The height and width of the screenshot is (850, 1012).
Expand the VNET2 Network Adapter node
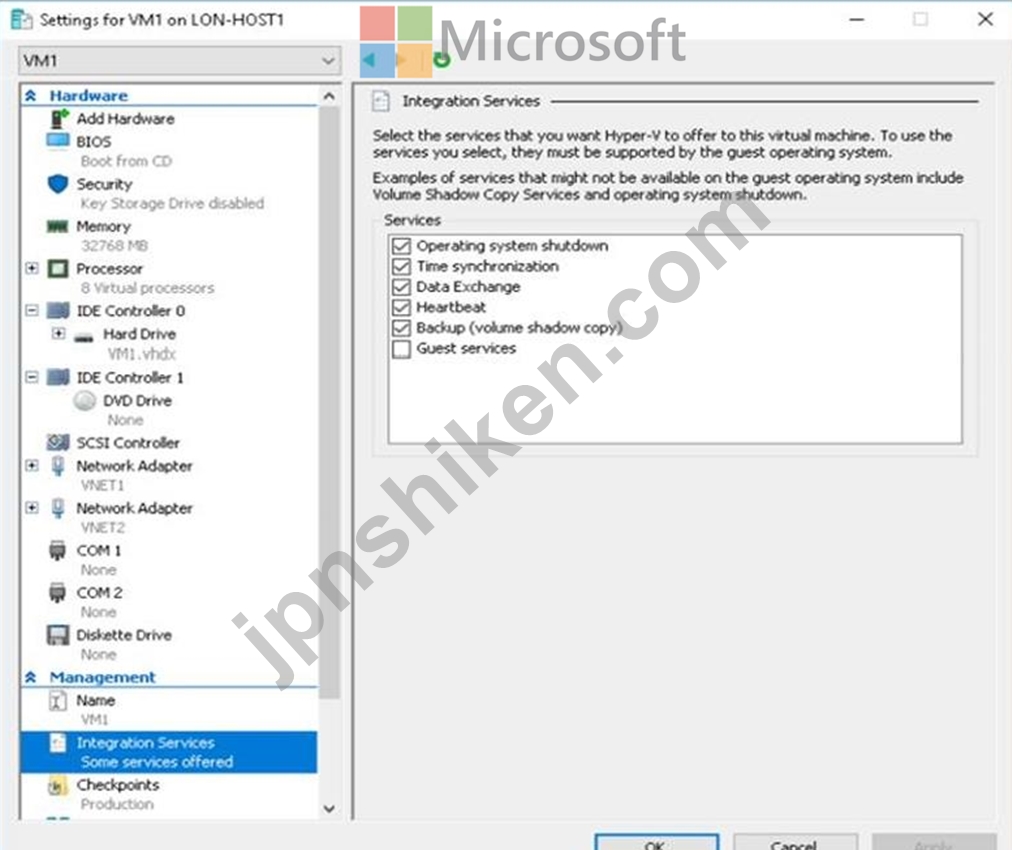tap(32, 508)
